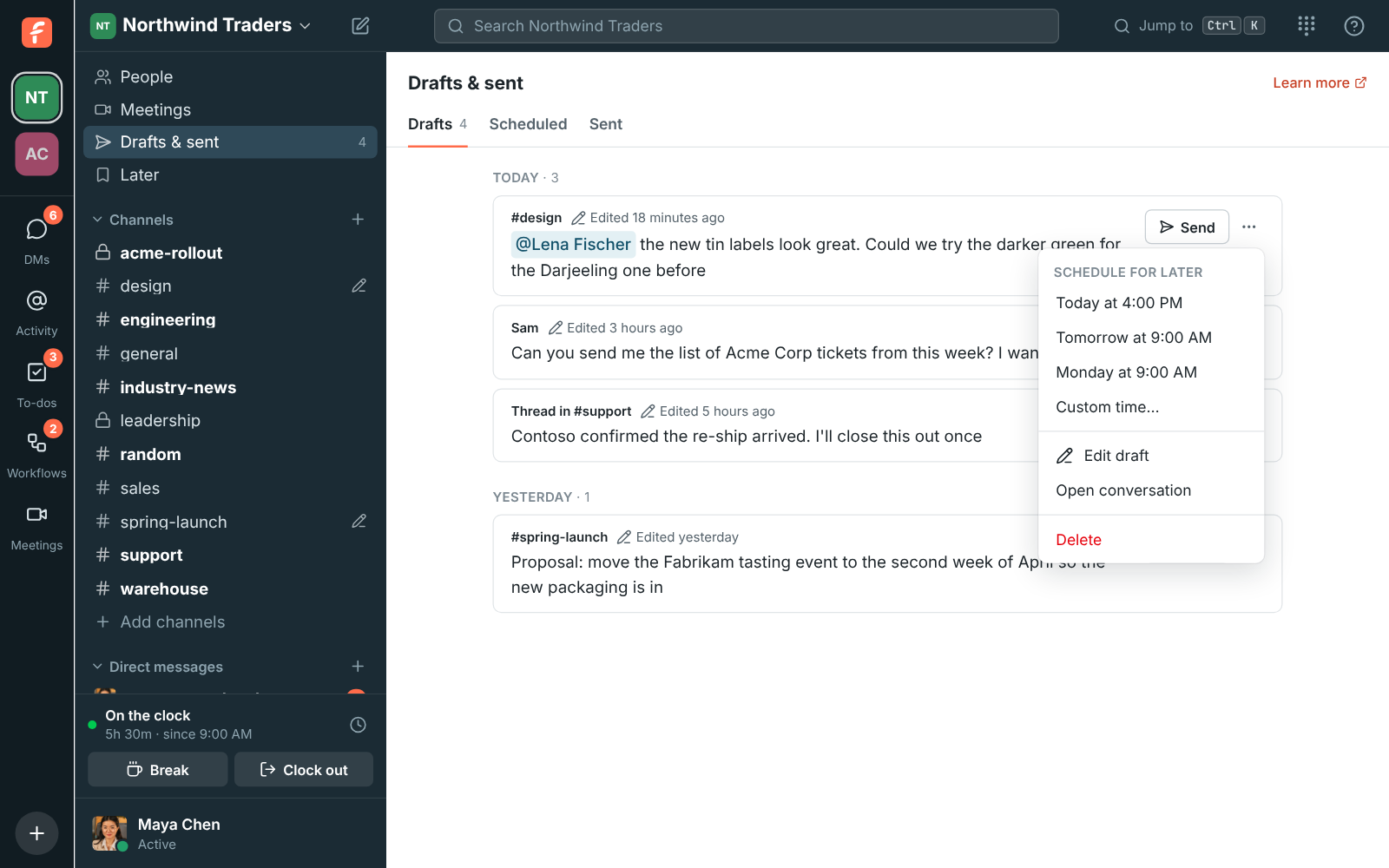Screen dimensions: 1389x868
Task: Open Activity in the left rail
Action: coord(36,312)
